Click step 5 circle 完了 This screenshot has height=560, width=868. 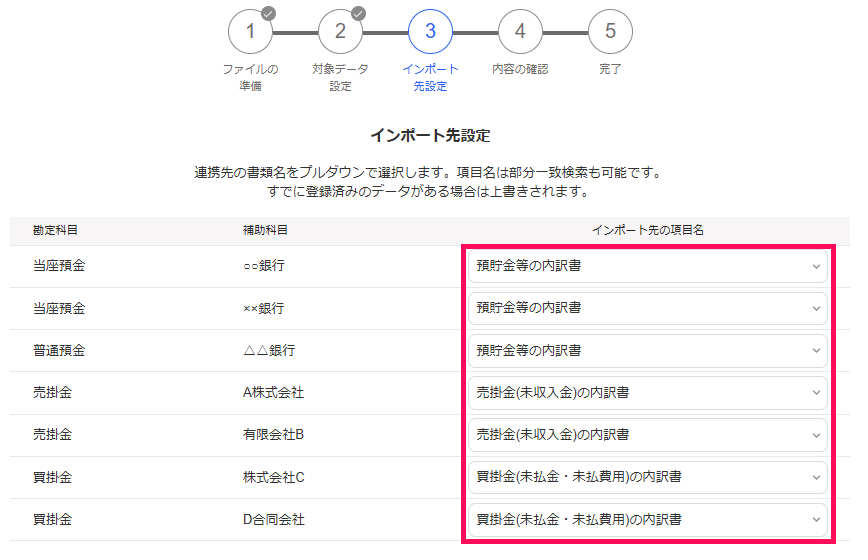tap(610, 32)
